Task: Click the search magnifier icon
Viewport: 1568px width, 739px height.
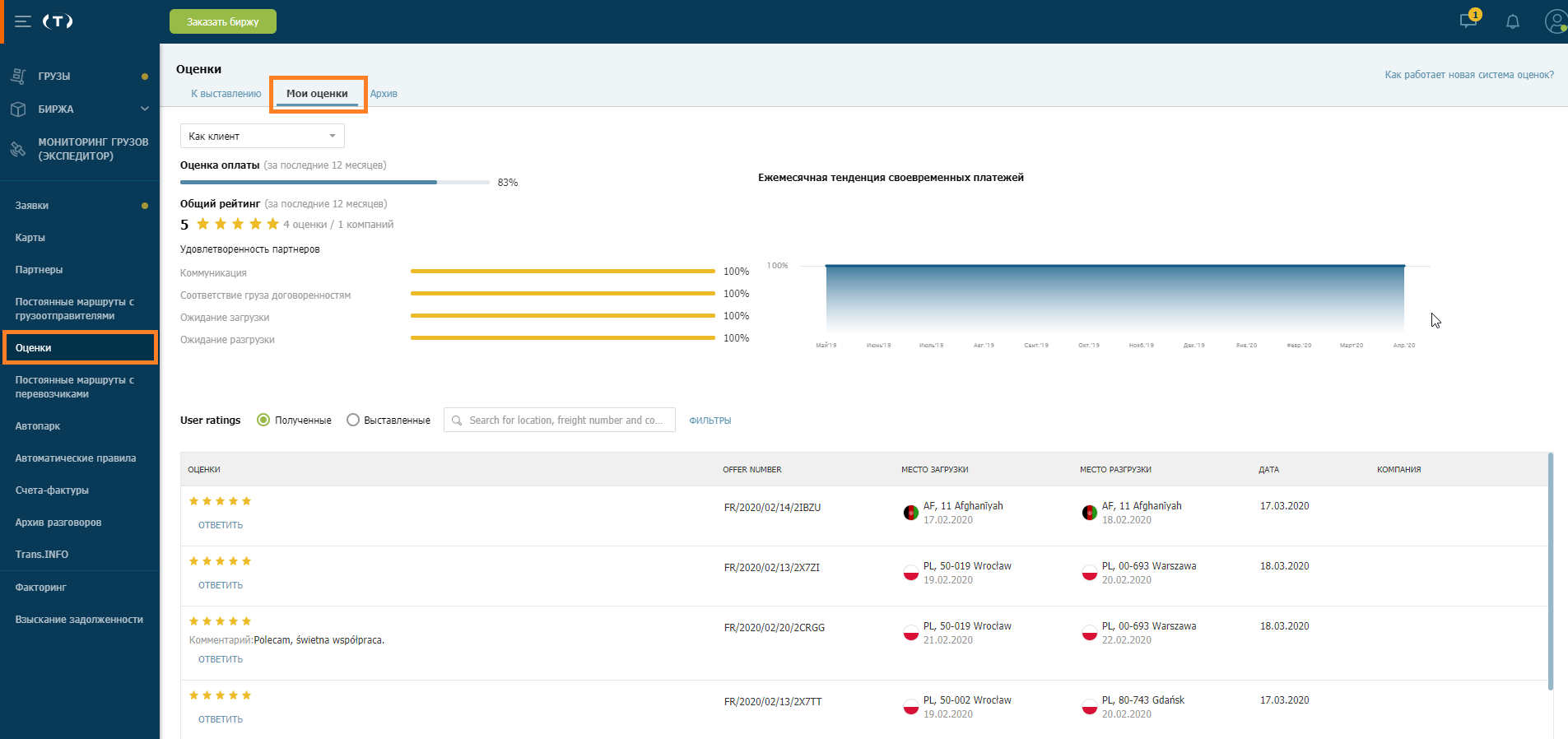Action: pyautogui.click(x=457, y=421)
